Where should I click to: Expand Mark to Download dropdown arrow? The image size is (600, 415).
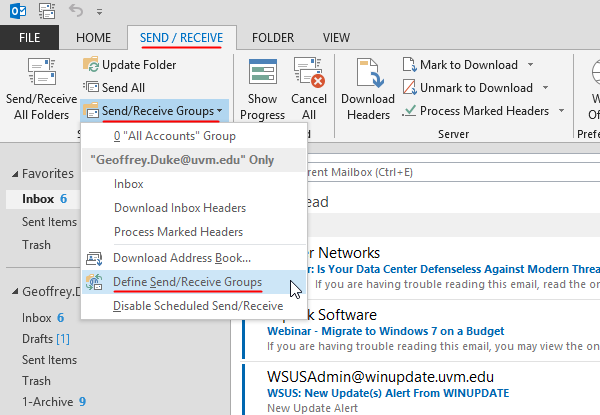click(530, 64)
